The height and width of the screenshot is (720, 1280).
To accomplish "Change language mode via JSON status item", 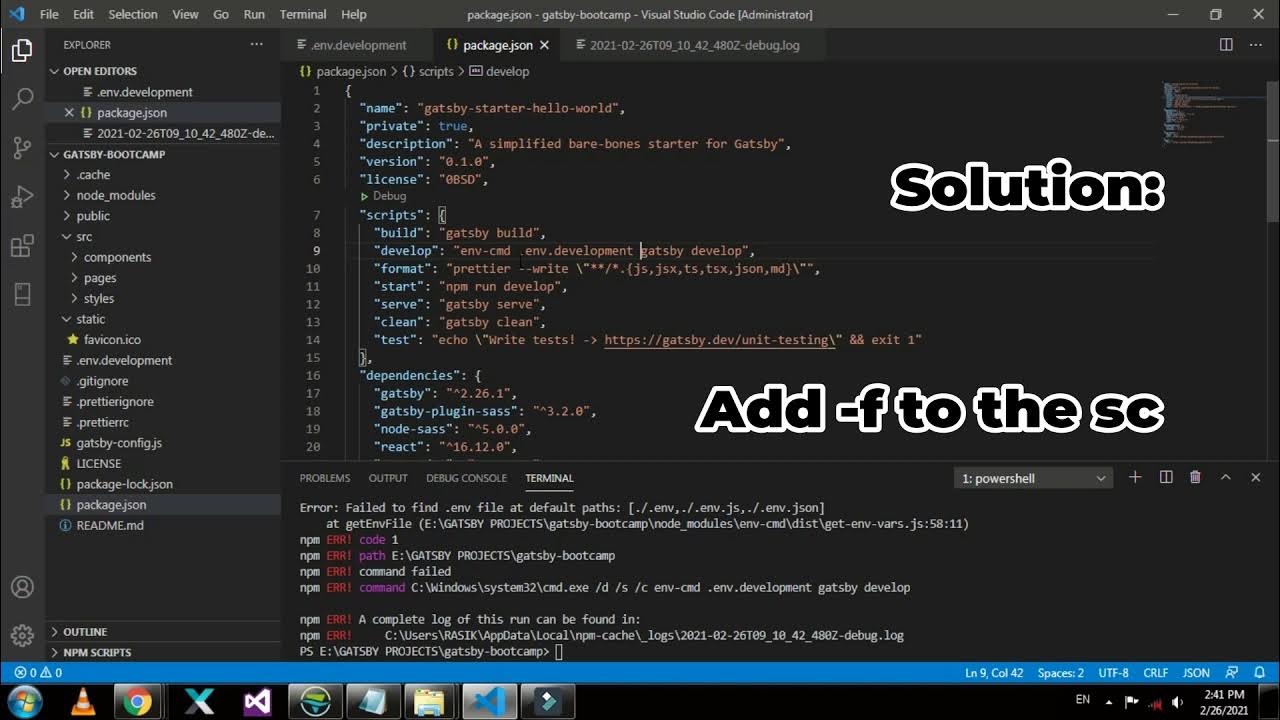I will (1197, 673).
